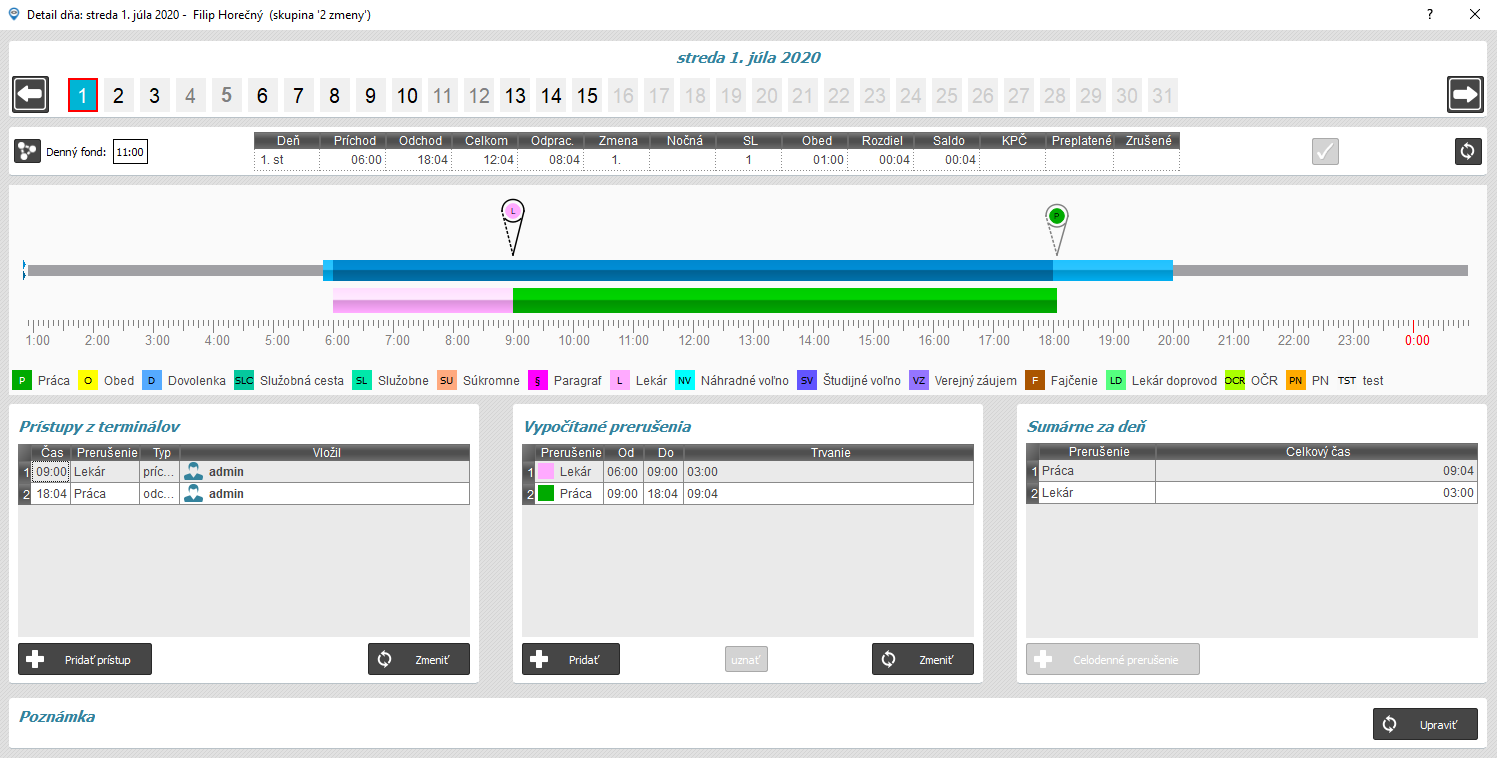Click the Trvanie 03:00 cell for Lekár

[829, 472]
